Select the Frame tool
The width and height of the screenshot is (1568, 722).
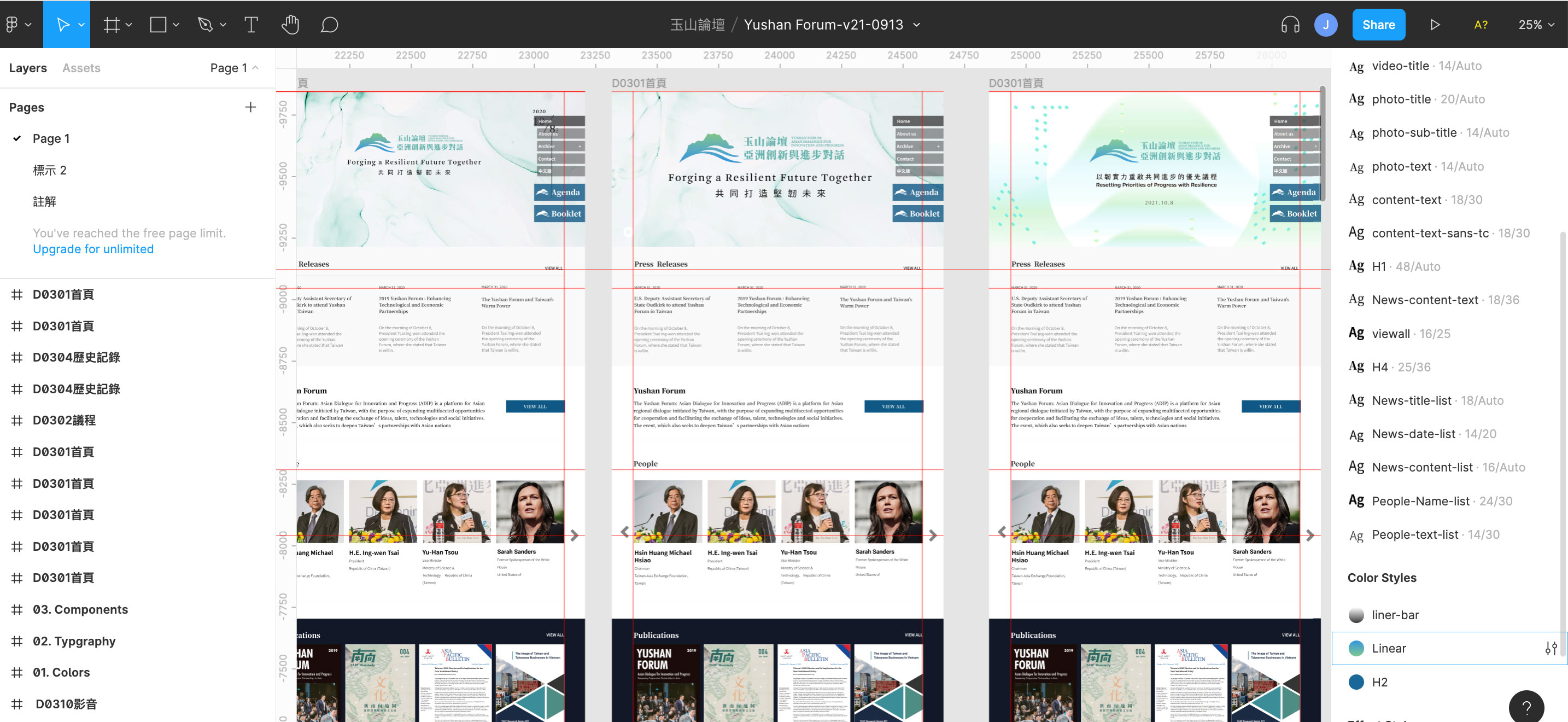pyautogui.click(x=111, y=25)
